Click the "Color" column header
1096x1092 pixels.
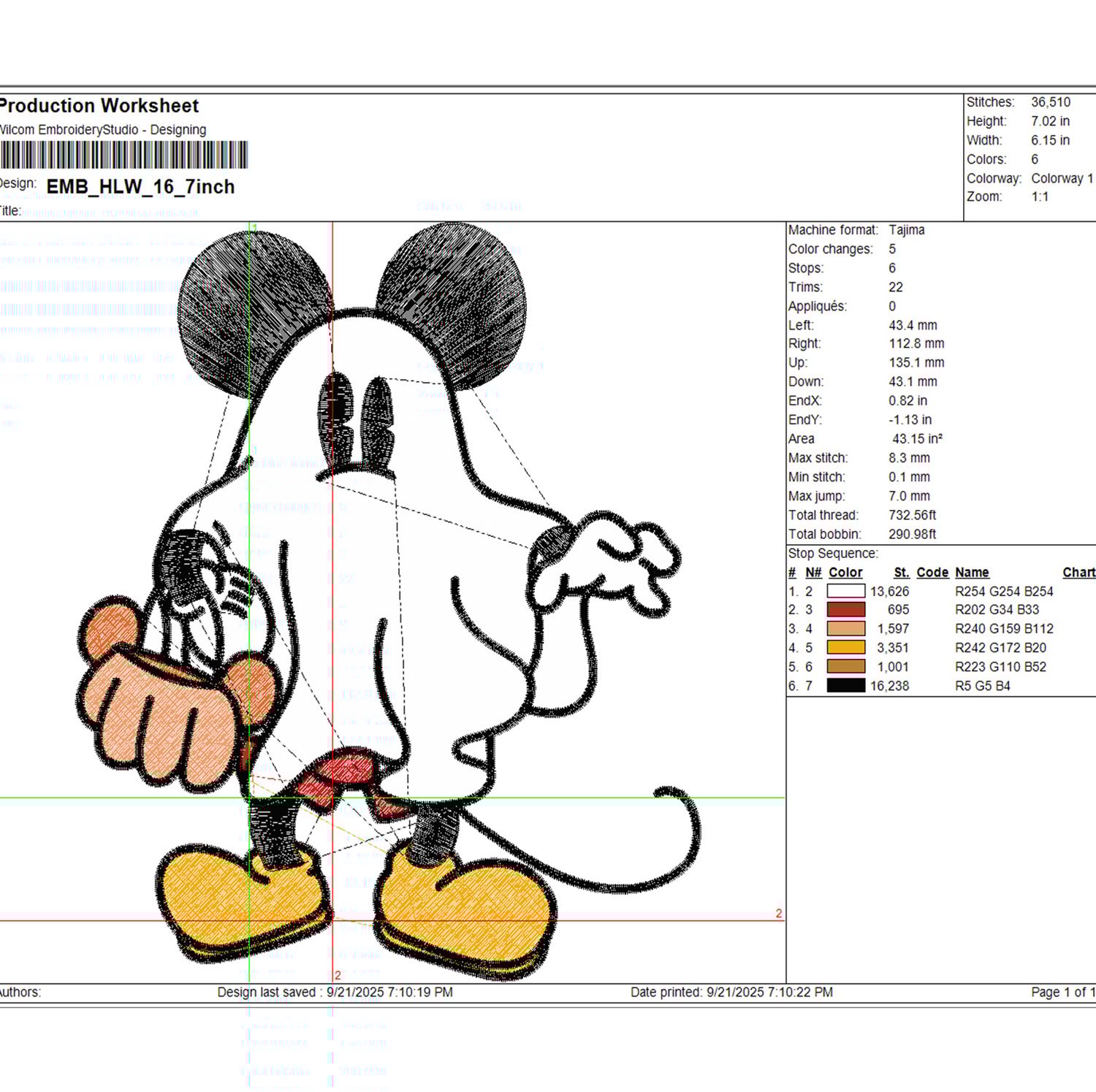pos(845,573)
